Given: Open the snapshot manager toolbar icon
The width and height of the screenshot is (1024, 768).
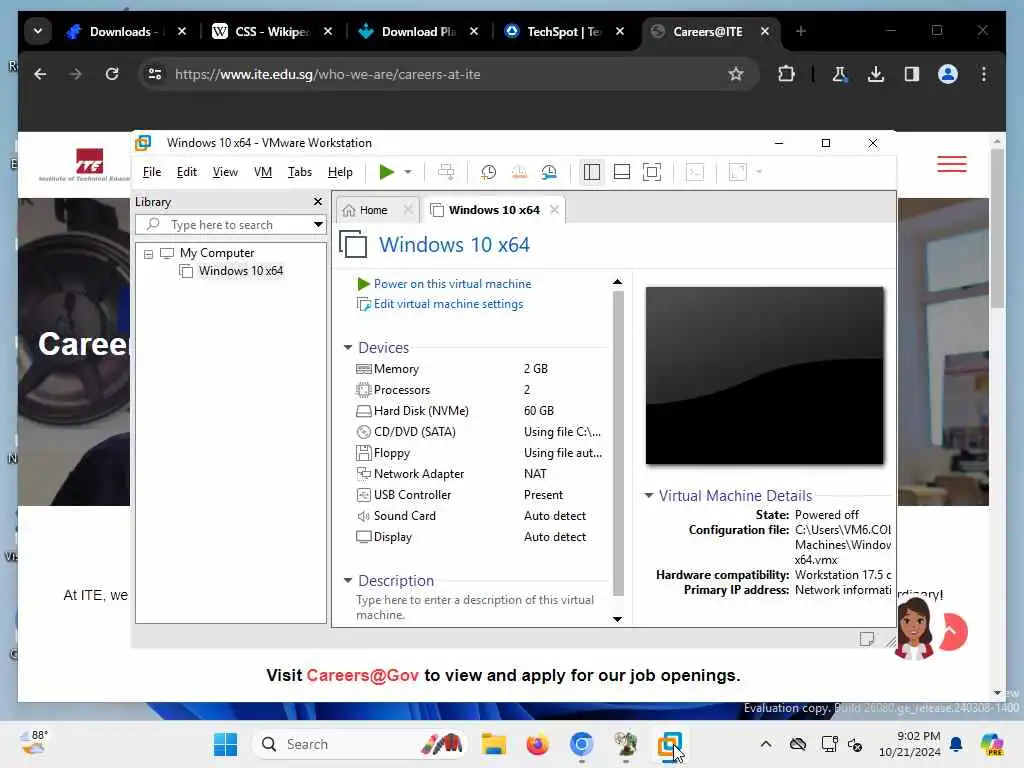Looking at the screenshot, I should [x=549, y=172].
